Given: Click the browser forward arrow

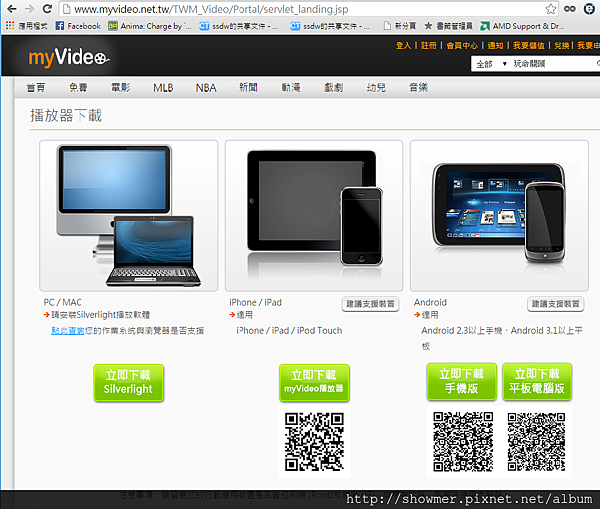Looking at the screenshot, I should tap(29, 8).
